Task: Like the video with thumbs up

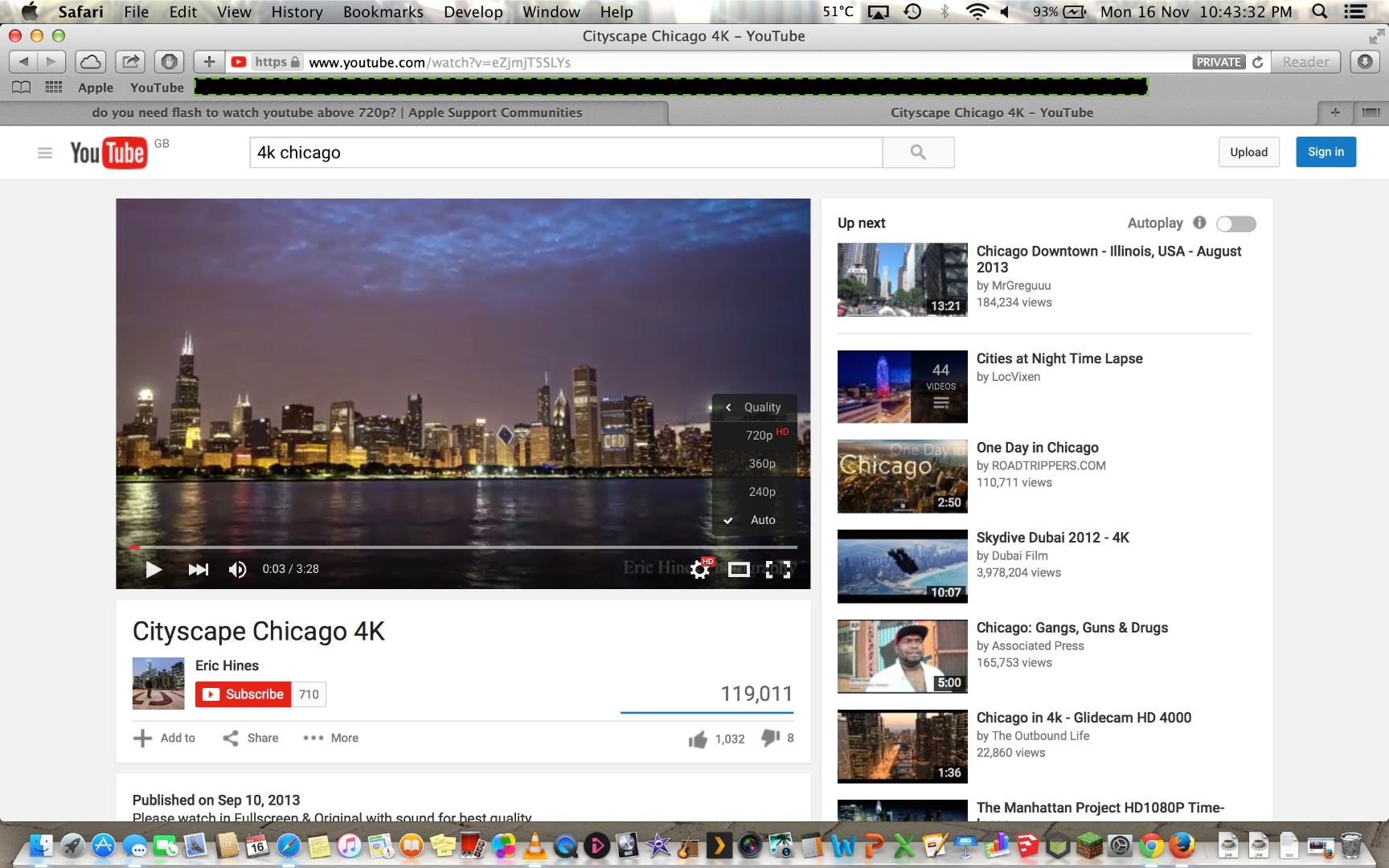Action: pyautogui.click(x=698, y=739)
